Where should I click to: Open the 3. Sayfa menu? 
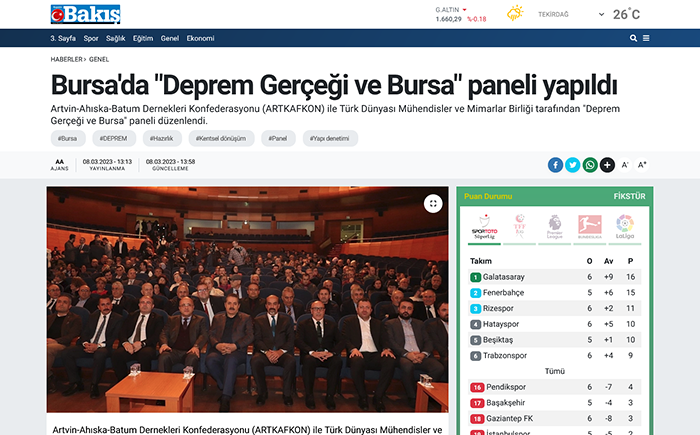63,38
